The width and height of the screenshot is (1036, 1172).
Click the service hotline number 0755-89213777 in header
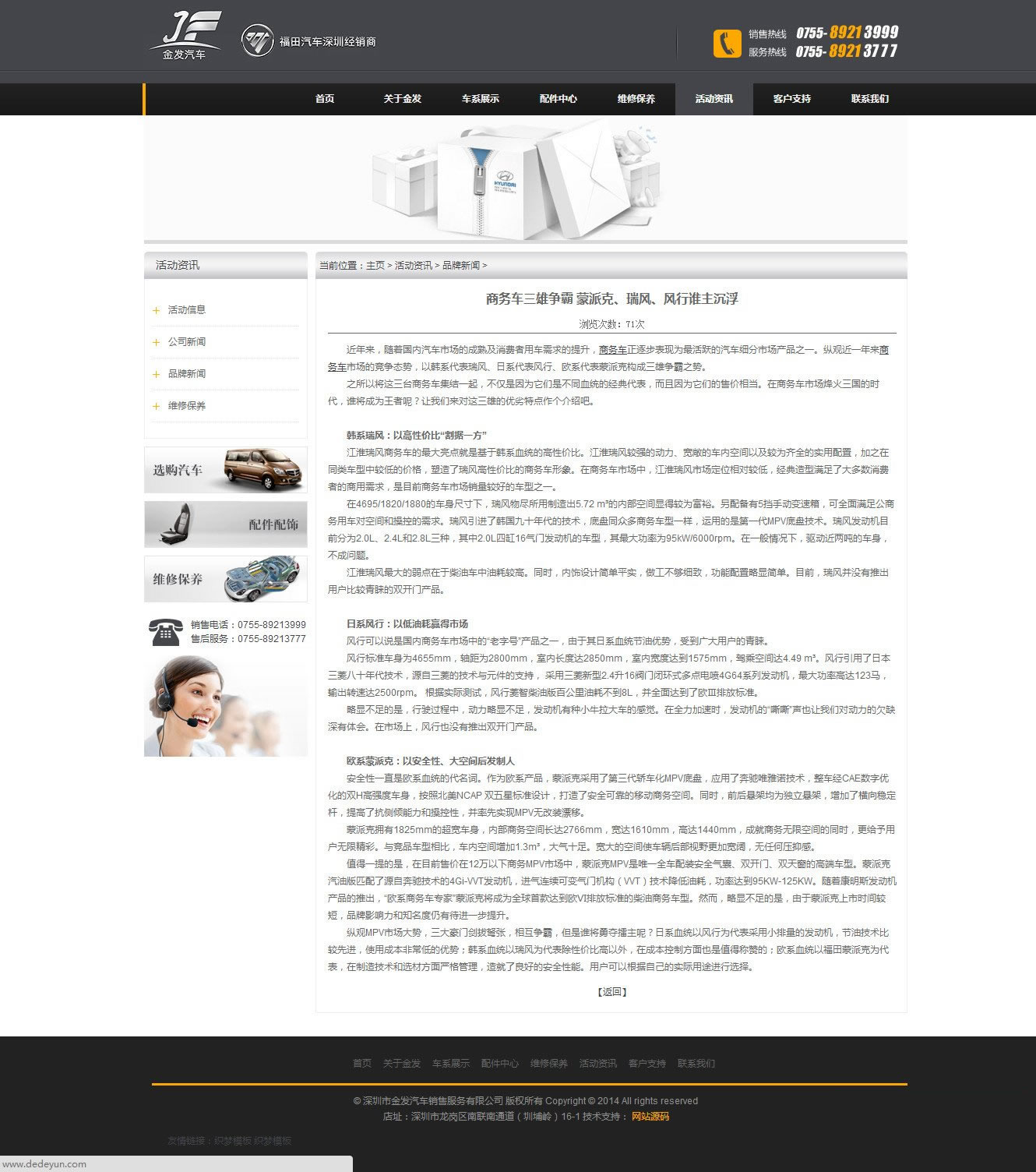[847, 51]
